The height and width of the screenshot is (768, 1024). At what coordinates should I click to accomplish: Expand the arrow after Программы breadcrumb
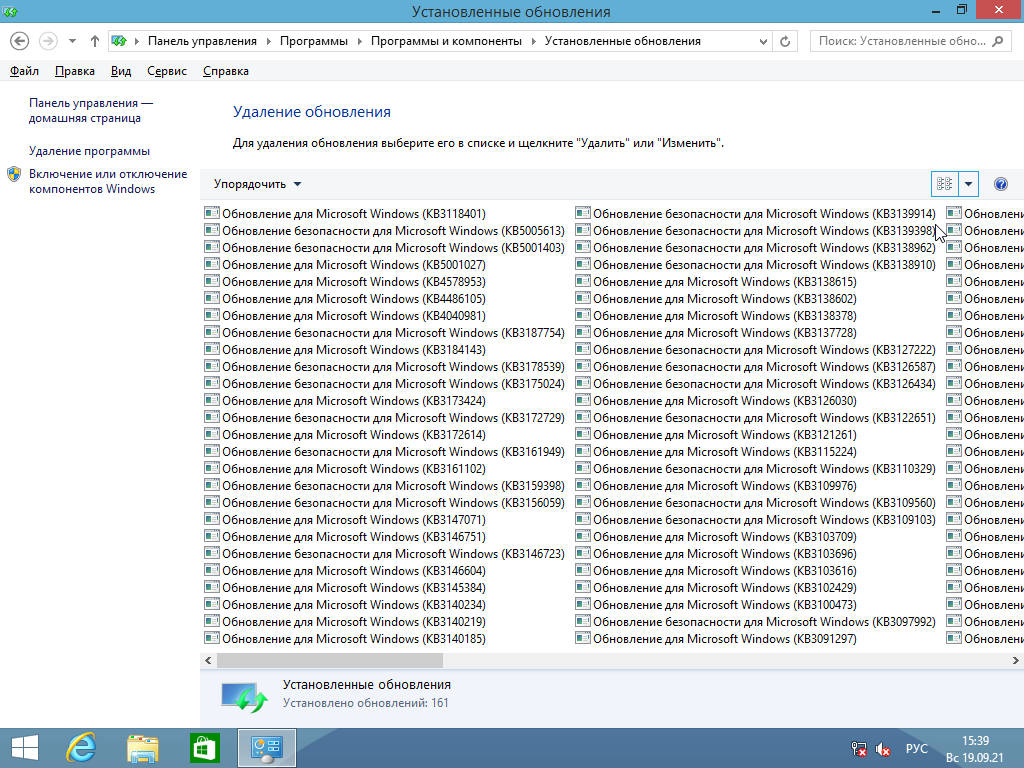click(359, 41)
